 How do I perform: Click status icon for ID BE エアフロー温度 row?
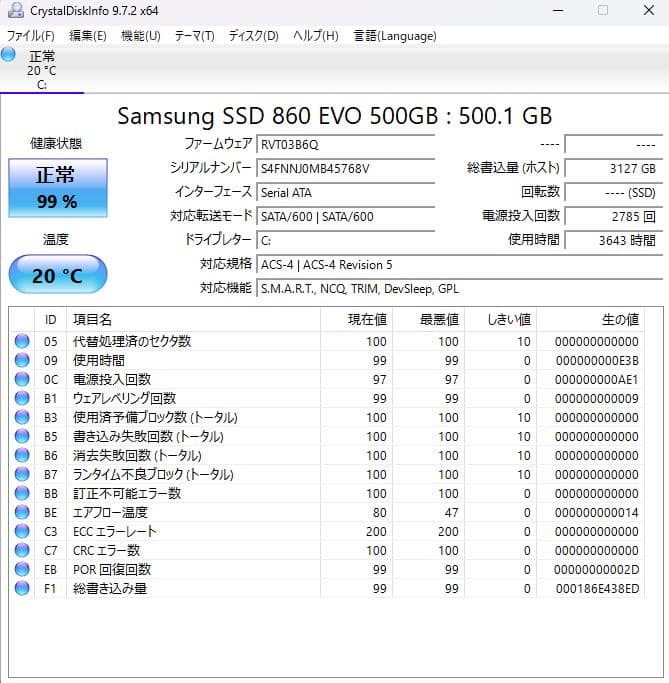22,512
